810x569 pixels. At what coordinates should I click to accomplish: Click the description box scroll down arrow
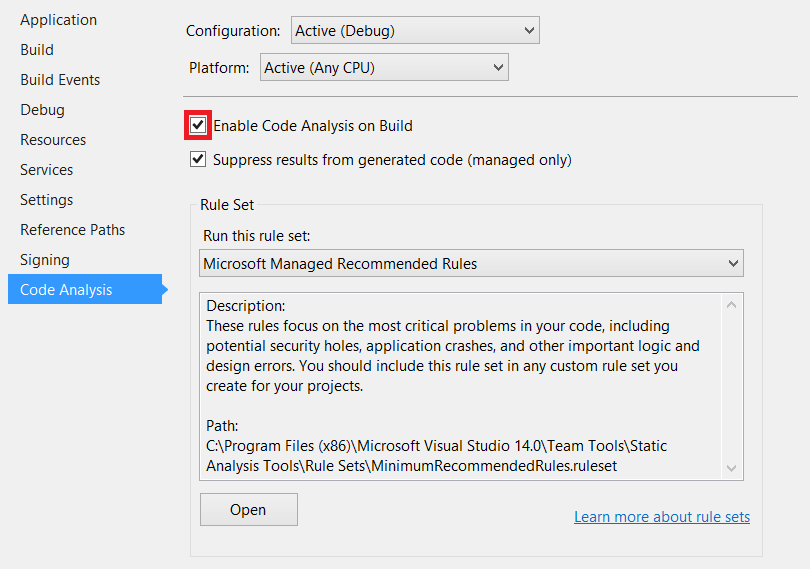tap(732, 468)
